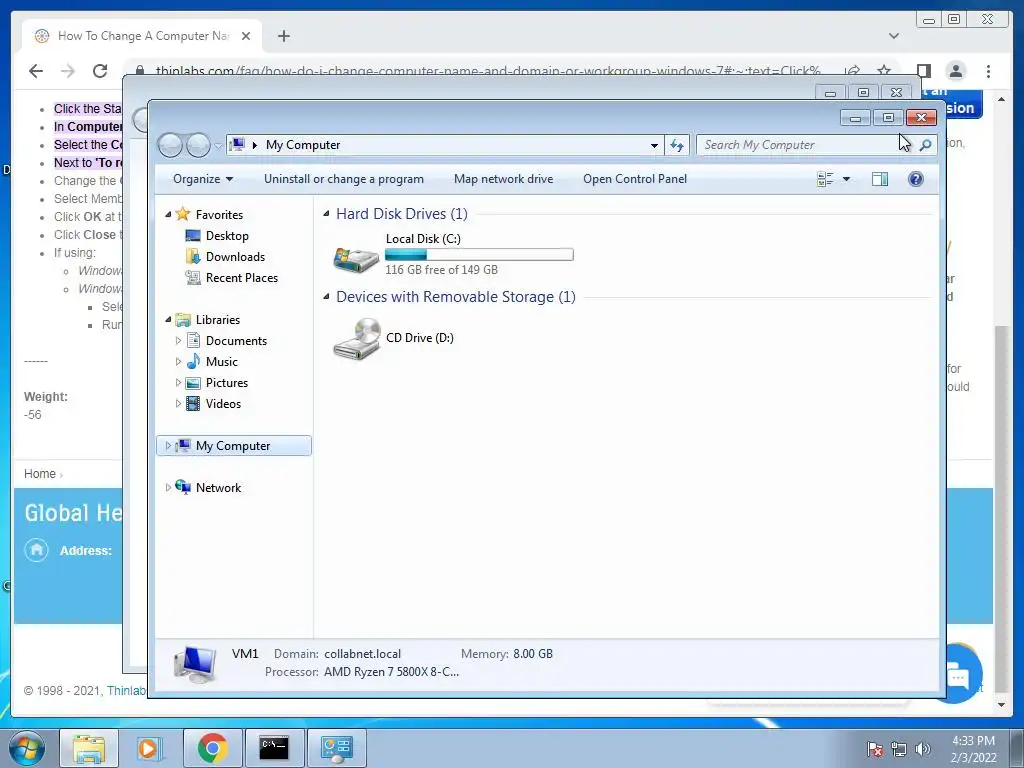Open the Command Prompt taskbar icon
This screenshot has height=768, width=1024.
point(274,748)
